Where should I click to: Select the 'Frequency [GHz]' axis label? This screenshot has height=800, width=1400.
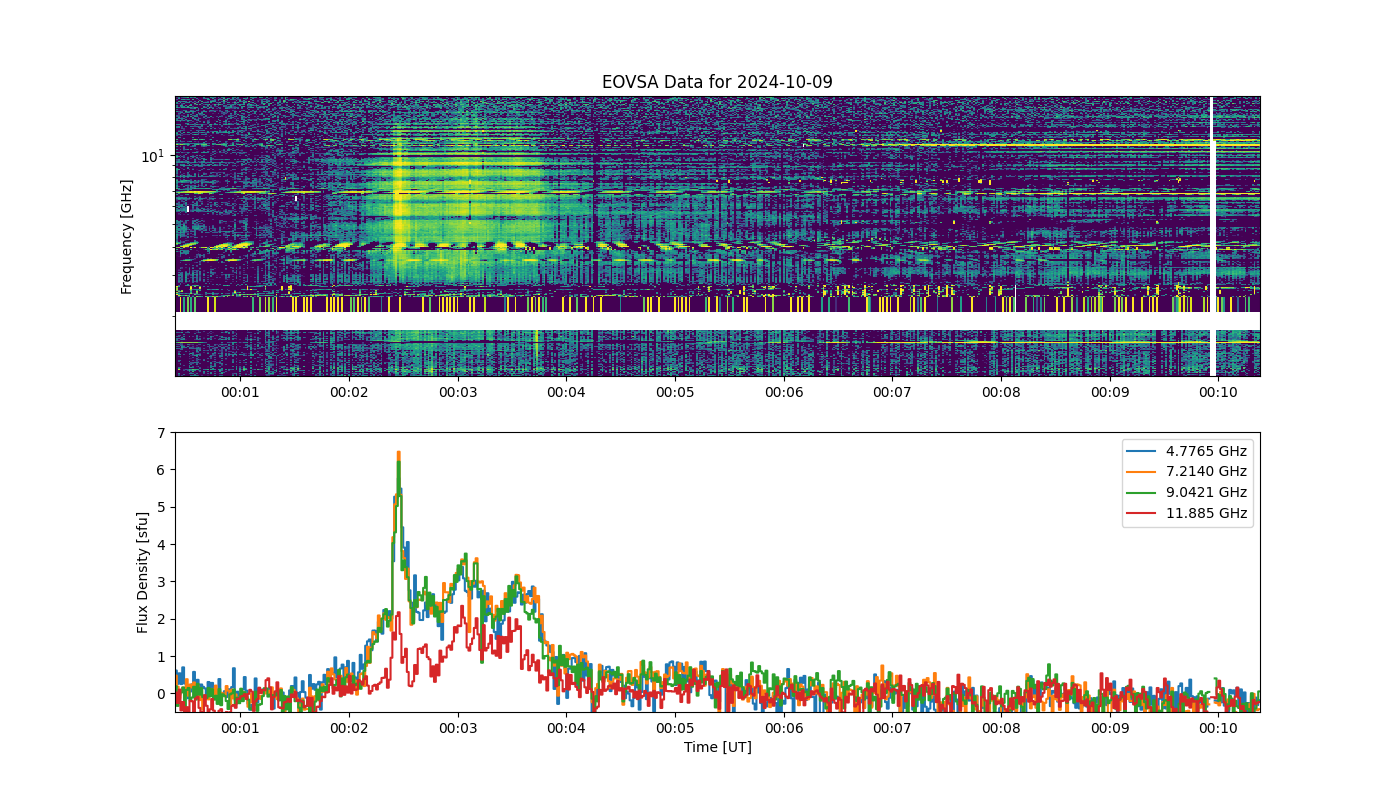[x=127, y=237]
